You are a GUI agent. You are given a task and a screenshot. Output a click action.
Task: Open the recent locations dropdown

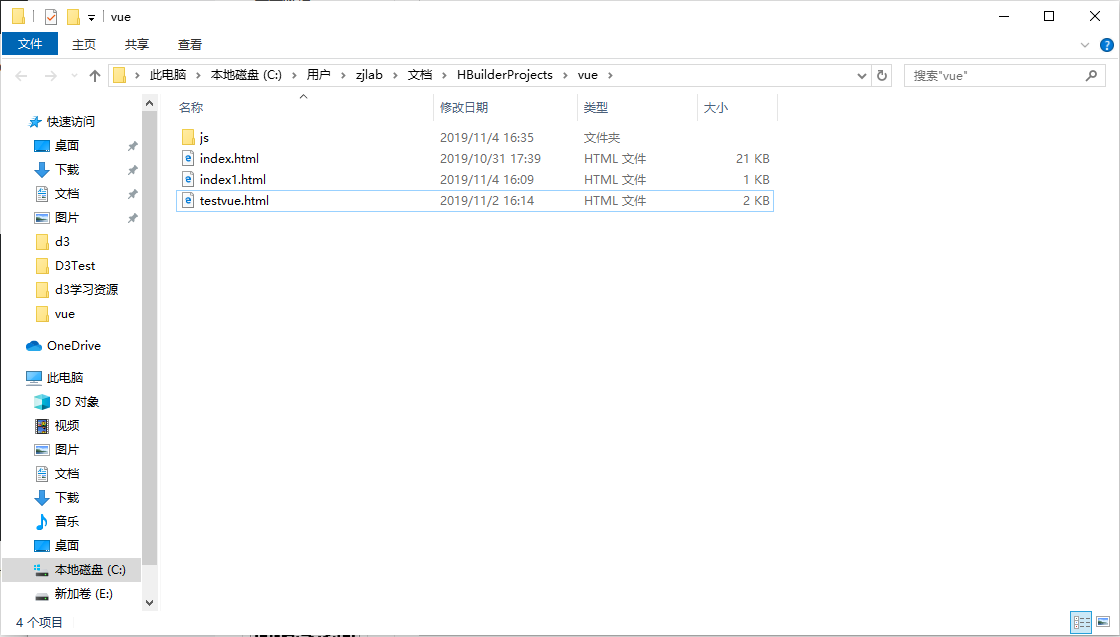pos(74,76)
